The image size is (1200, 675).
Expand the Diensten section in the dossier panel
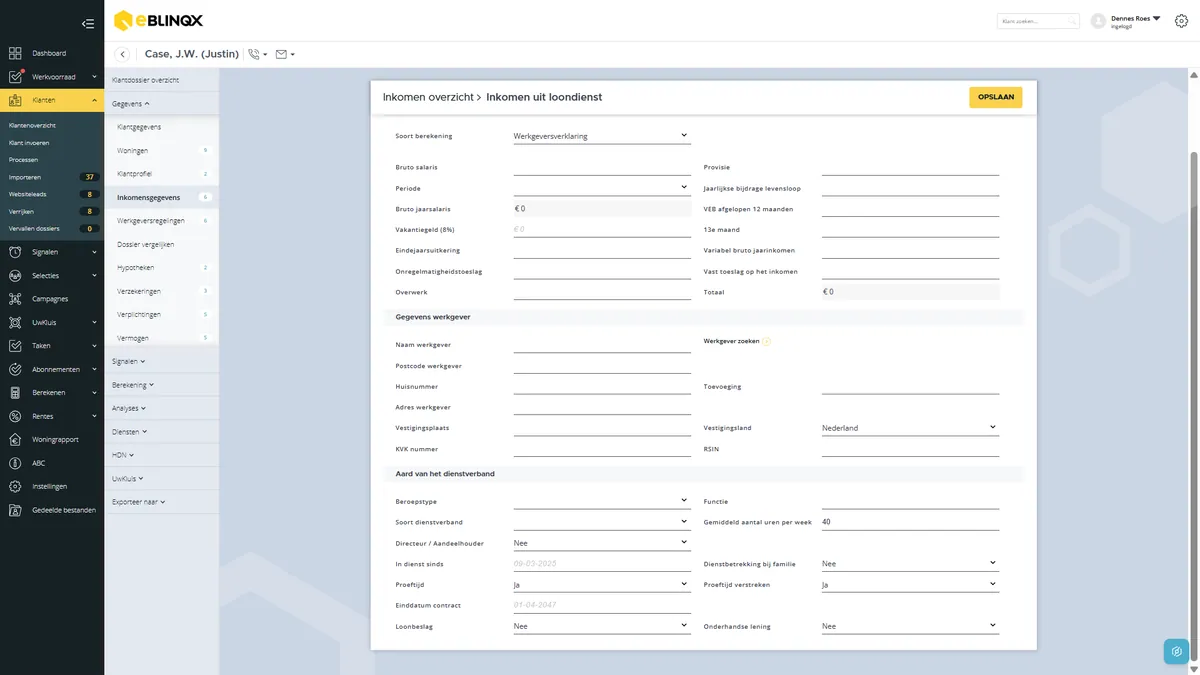pos(129,432)
